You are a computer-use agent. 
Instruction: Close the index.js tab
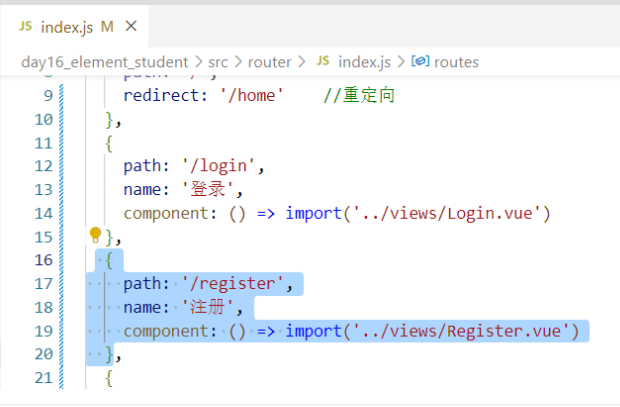coord(131,27)
